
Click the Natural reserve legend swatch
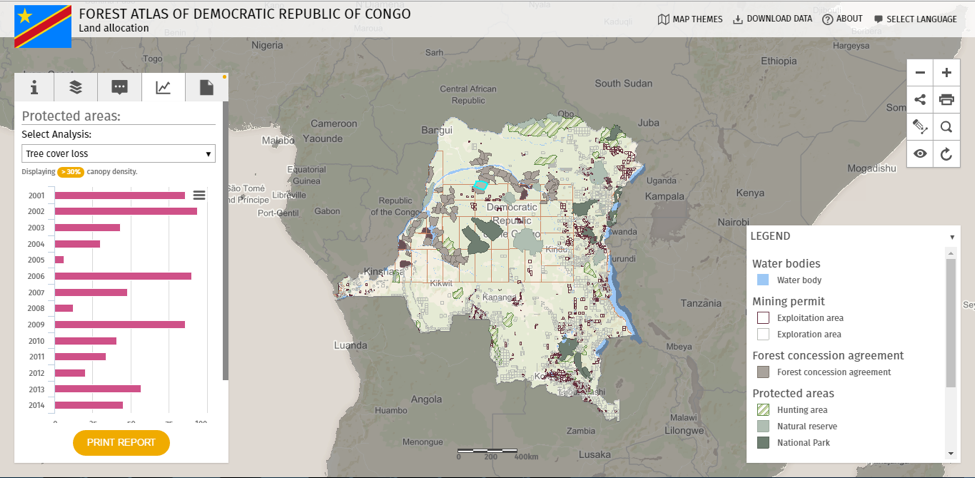(763, 426)
